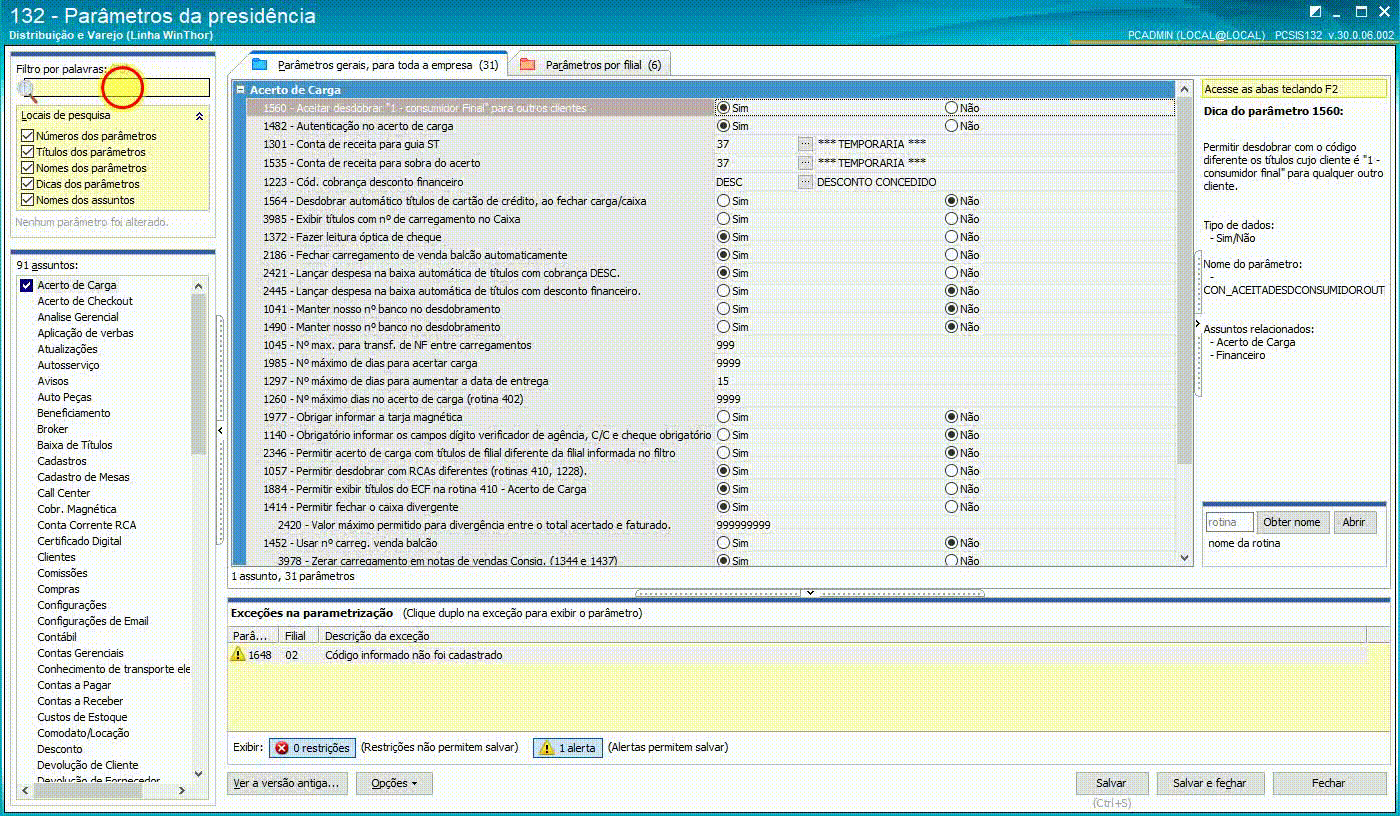Click the Filial column header in exceptions
This screenshot has width=1400, height=816.
[x=298, y=635]
